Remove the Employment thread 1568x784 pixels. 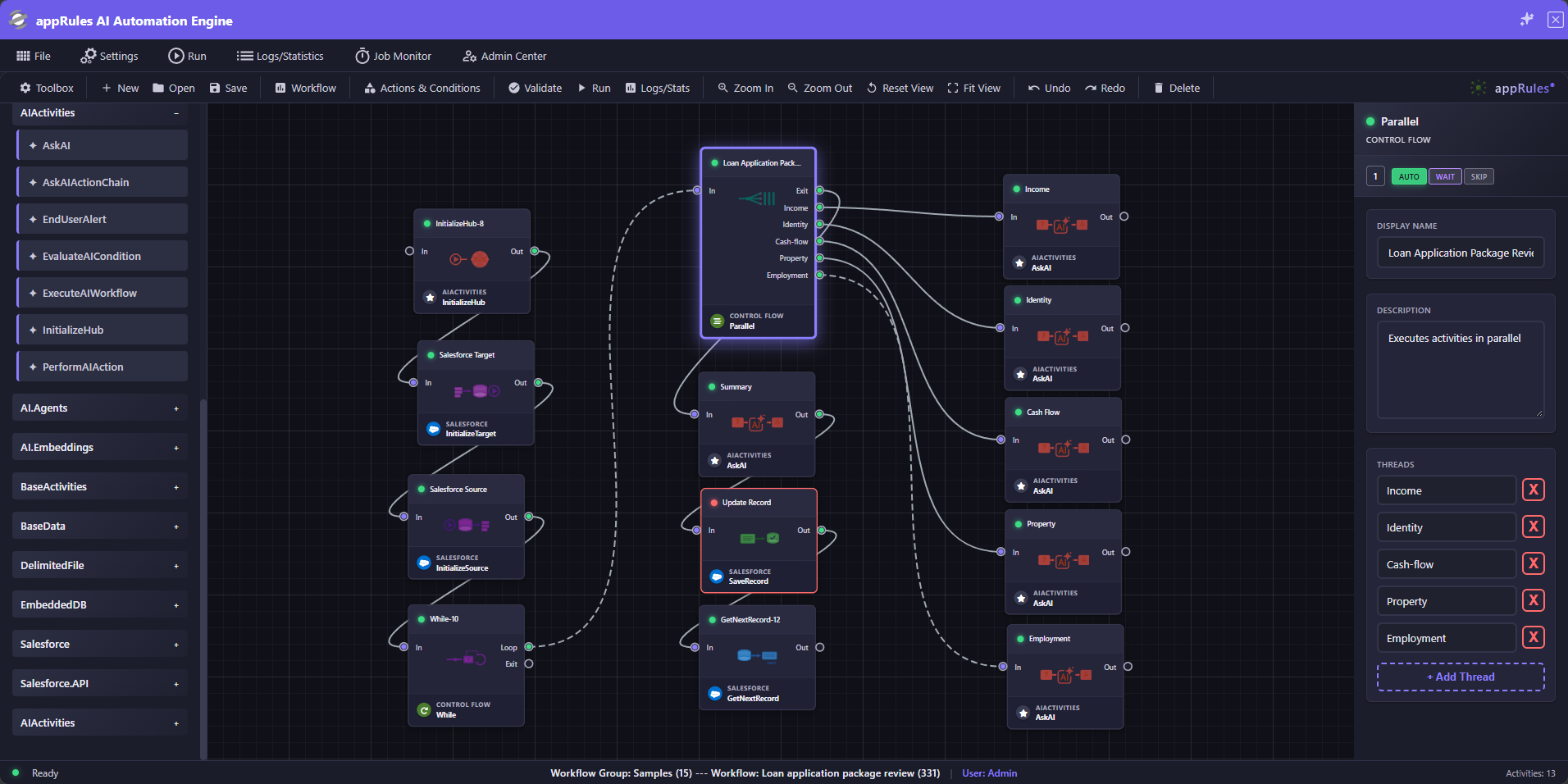pos(1534,637)
